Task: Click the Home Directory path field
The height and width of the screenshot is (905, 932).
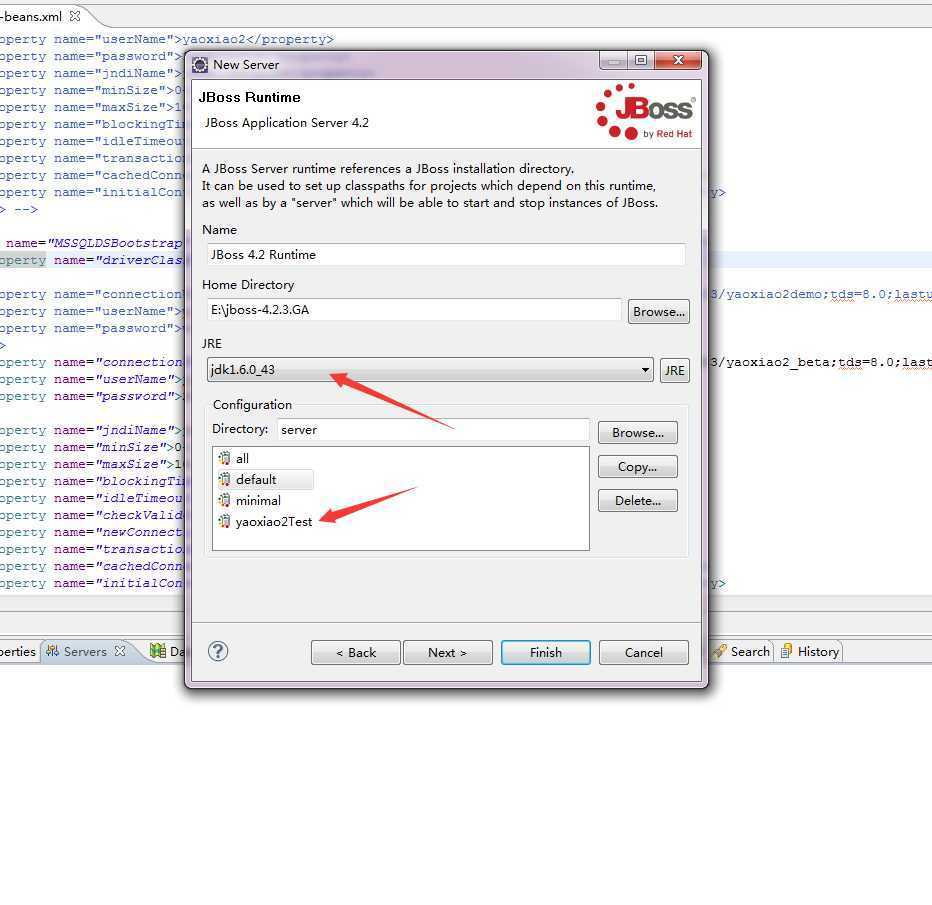Action: pyautogui.click(x=414, y=310)
